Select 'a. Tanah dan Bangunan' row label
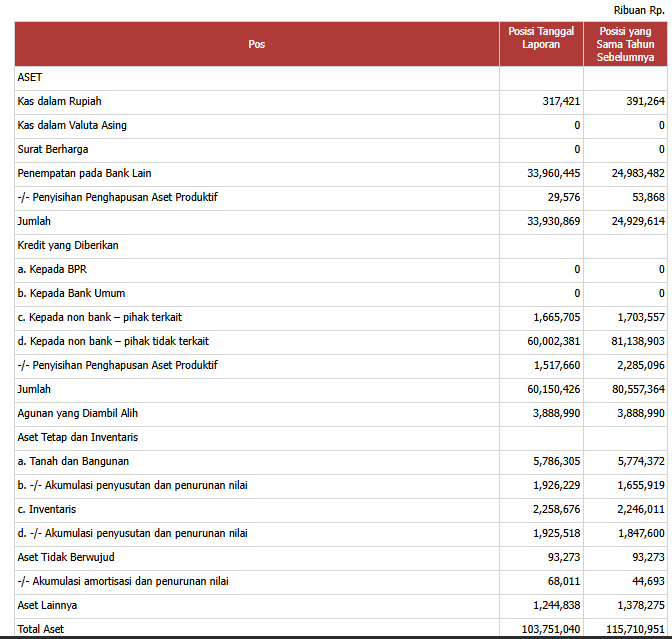The width and height of the screenshot is (672, 639). click(x=73, y=461)
